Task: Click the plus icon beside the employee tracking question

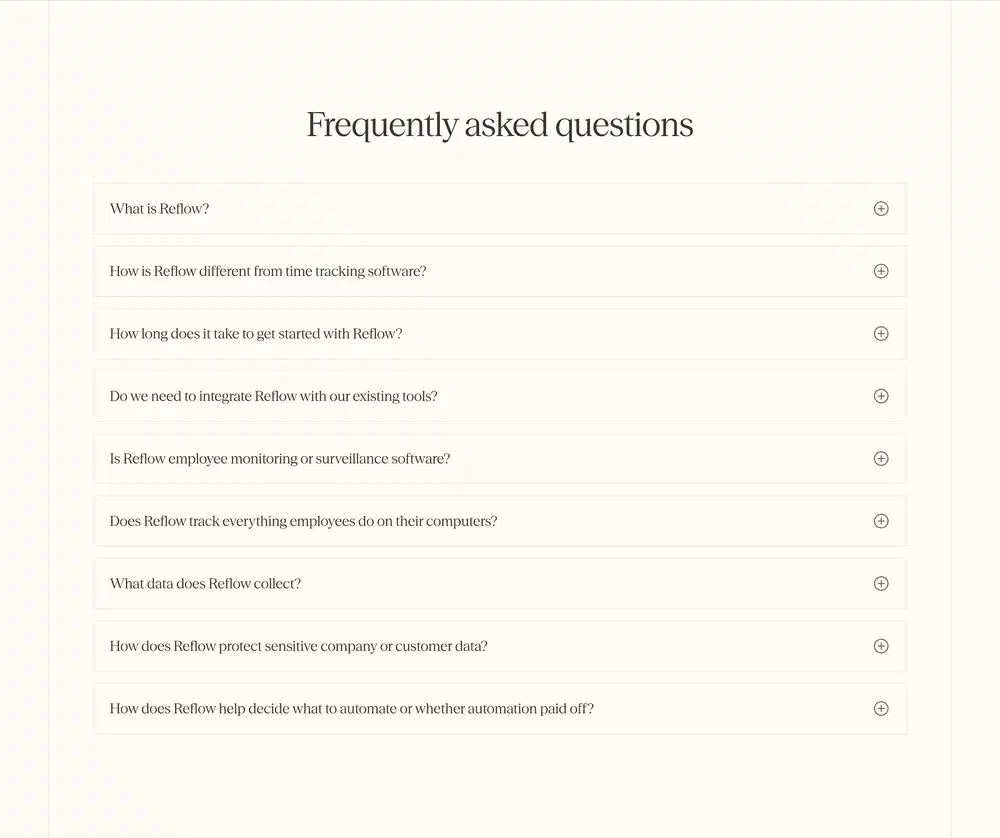Action: pos(881,520)
